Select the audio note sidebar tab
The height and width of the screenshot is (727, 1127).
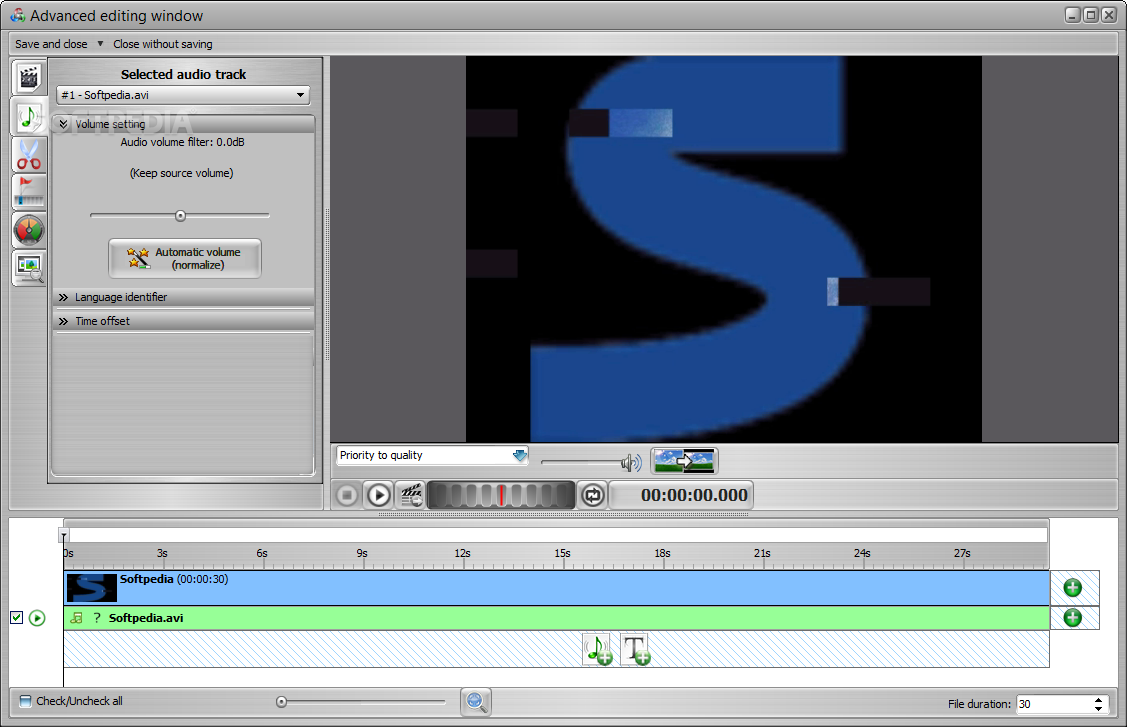click(x=29, y=116)
